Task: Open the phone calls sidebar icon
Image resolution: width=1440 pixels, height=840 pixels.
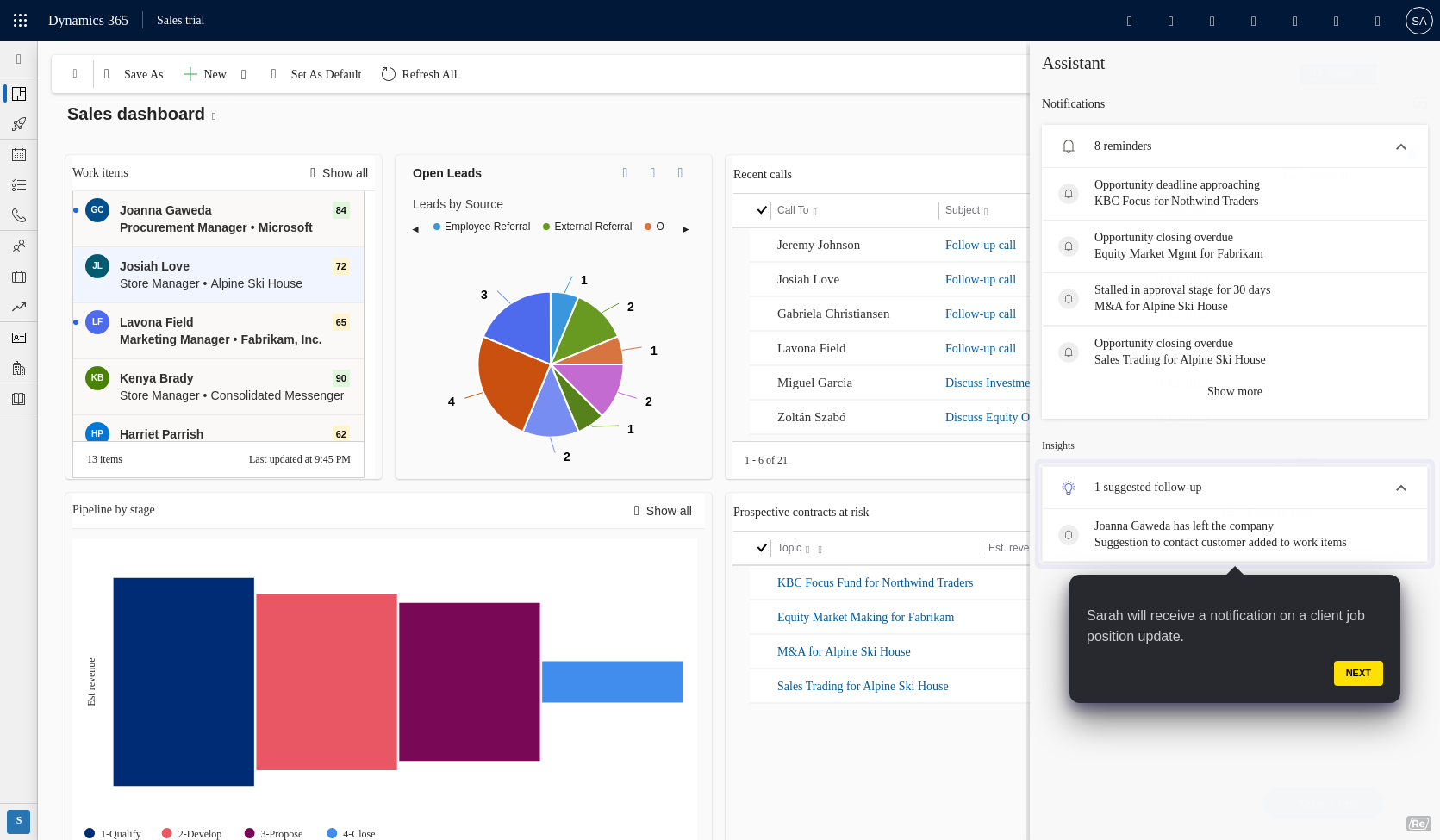Action: tap(19, 215)
